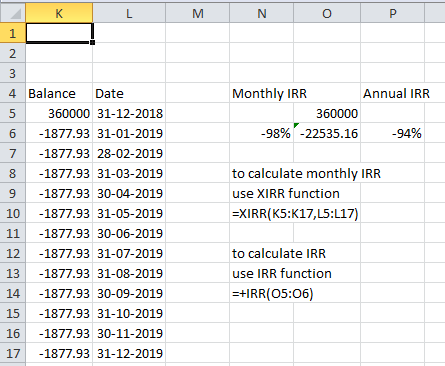The height and width of the screenshot is (366, 445).
Task: Select the date 30-09-2019 cell
Action: [129, 293]
